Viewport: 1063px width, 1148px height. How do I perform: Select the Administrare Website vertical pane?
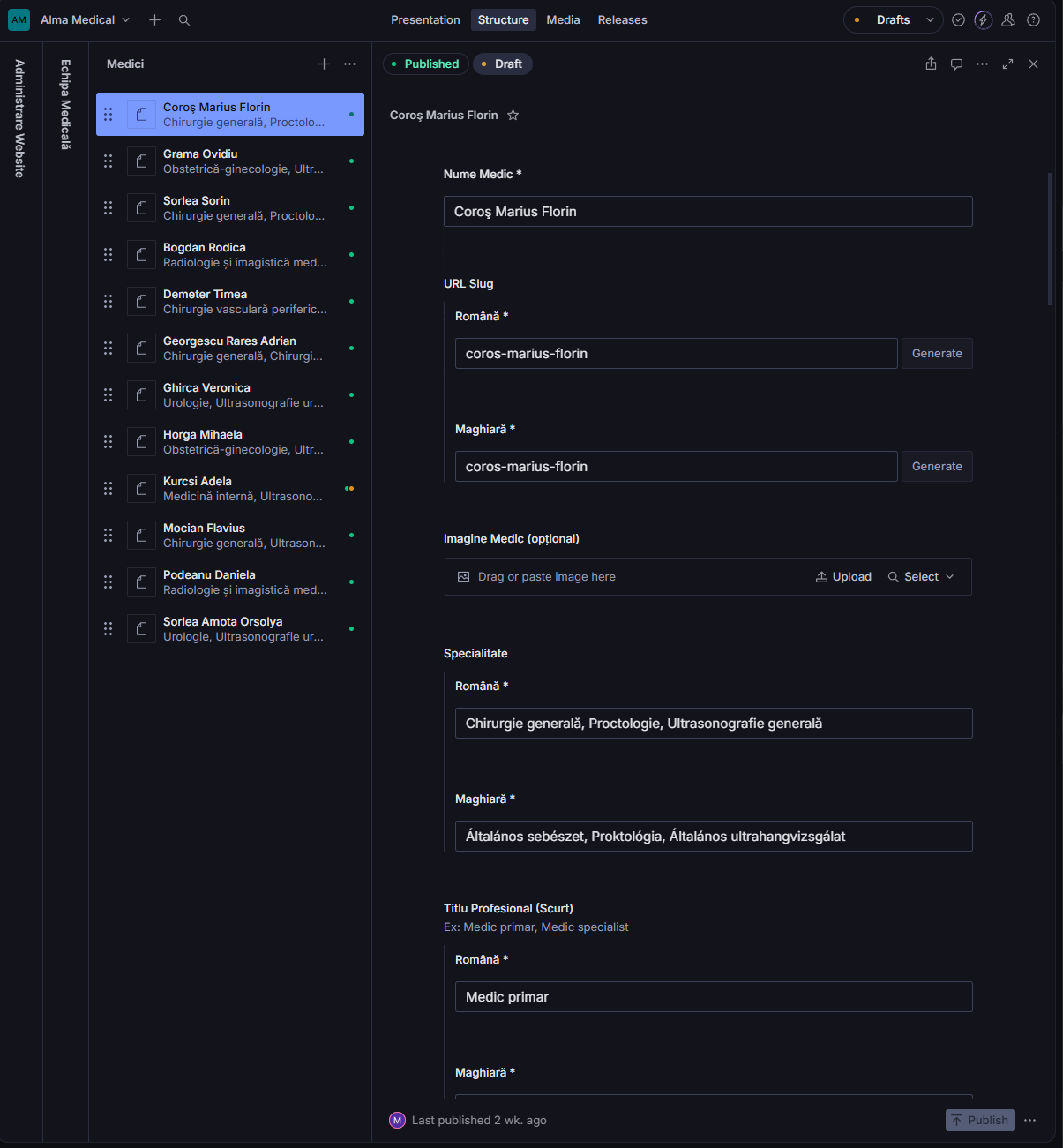19,118
